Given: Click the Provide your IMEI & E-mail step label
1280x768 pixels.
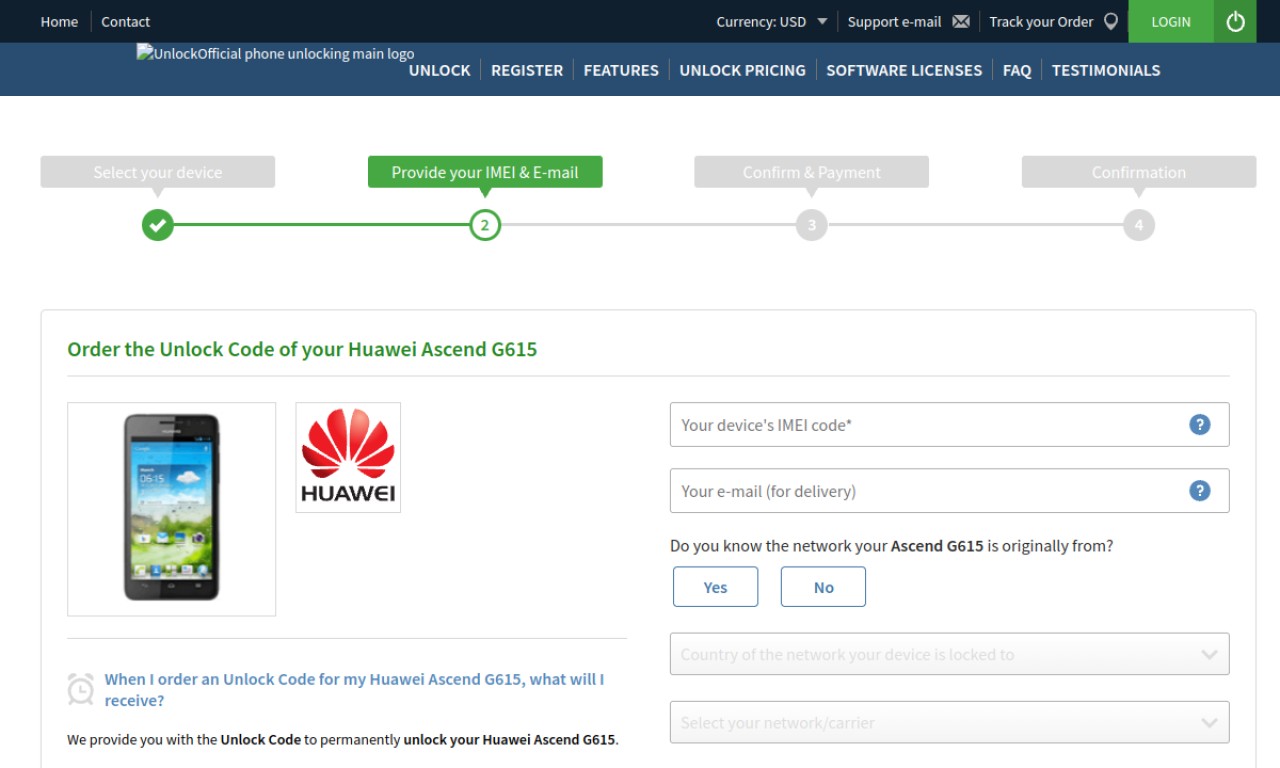Looking at the screenshot, I should click(485, 172).
